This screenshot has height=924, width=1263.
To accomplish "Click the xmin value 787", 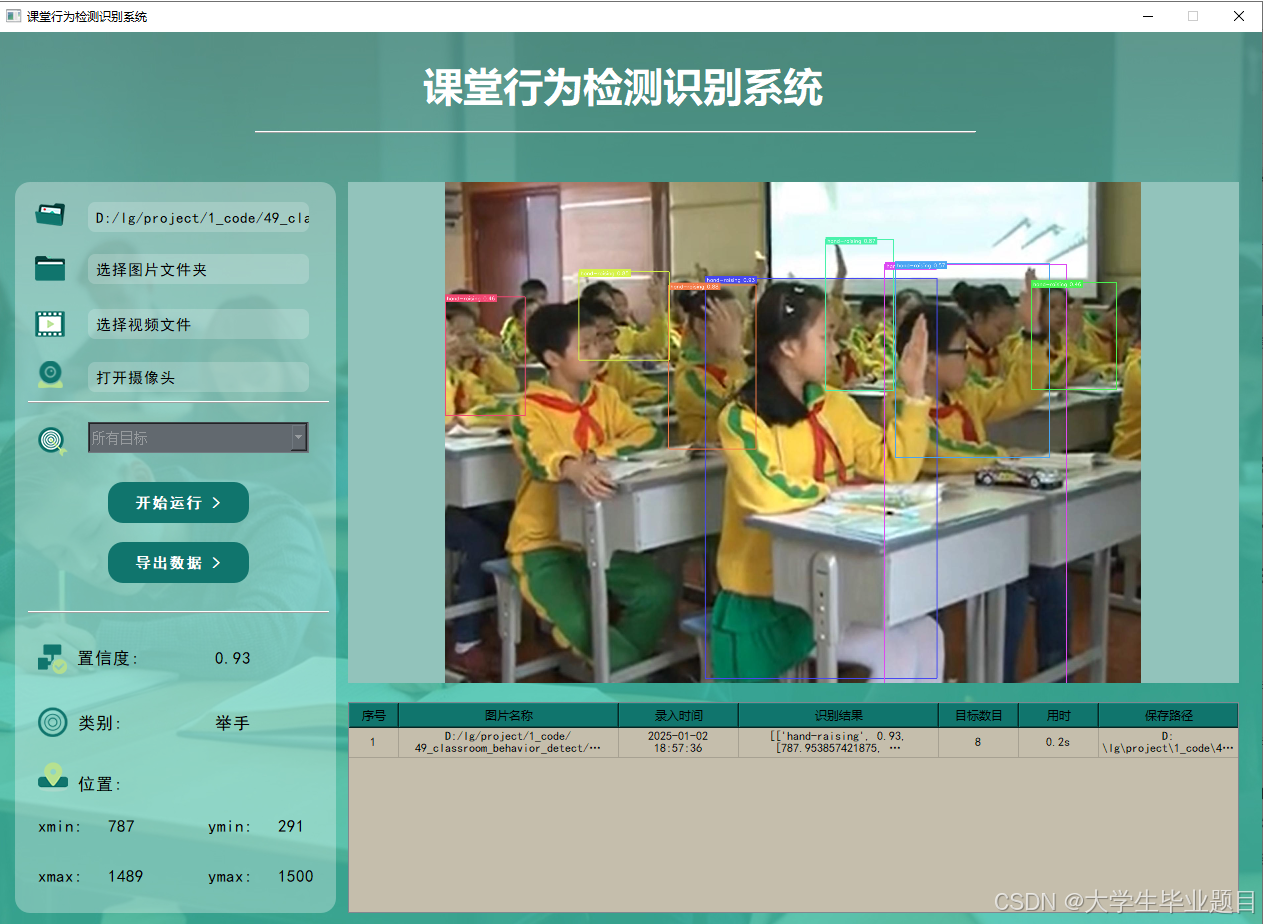I will 121,826.
